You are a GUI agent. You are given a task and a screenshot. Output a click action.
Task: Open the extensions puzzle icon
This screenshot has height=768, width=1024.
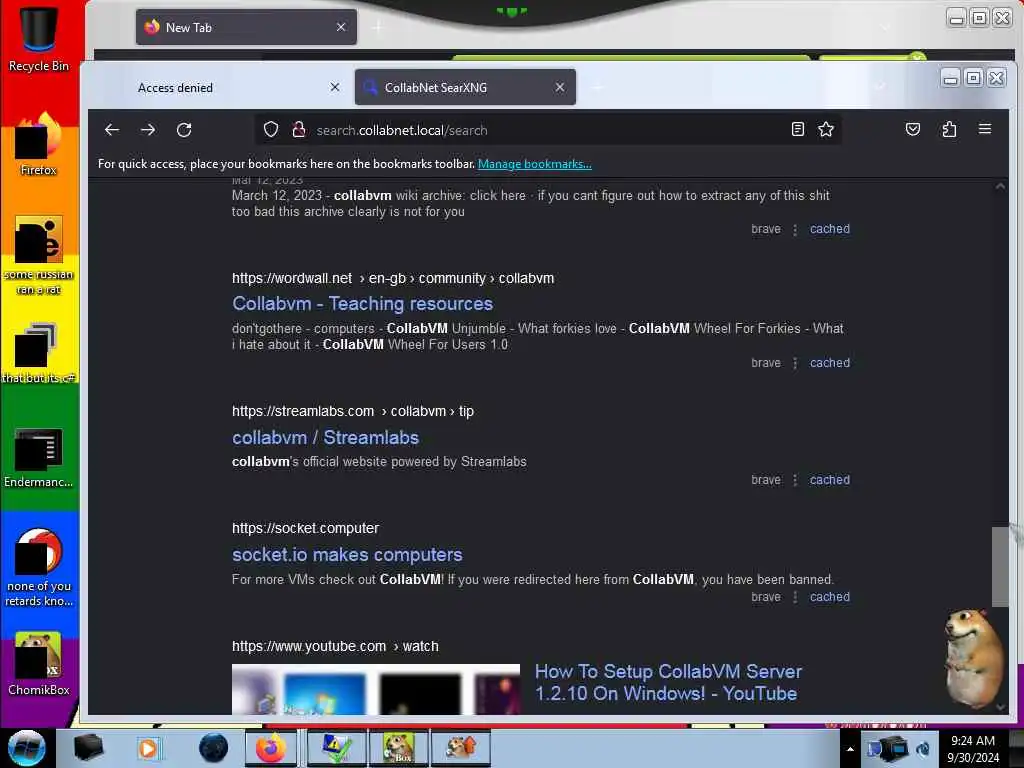tap(949, 129)
